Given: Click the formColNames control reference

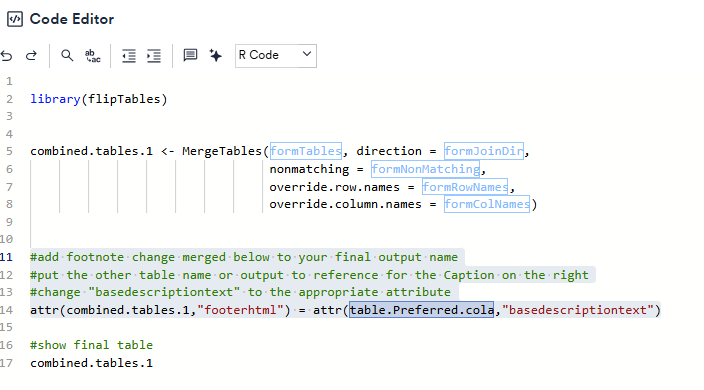Looking at the screenshot, I should coord(487,204).
